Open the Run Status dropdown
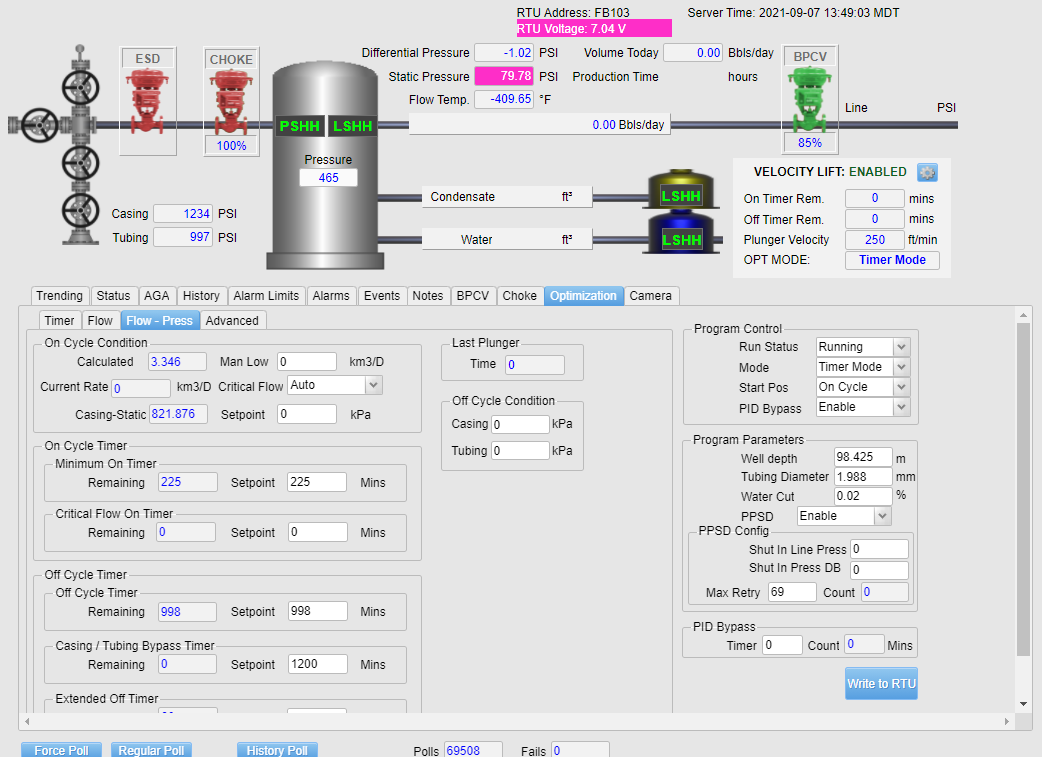This screenshot has width=1042, height=757. click(x=900, y=346)
